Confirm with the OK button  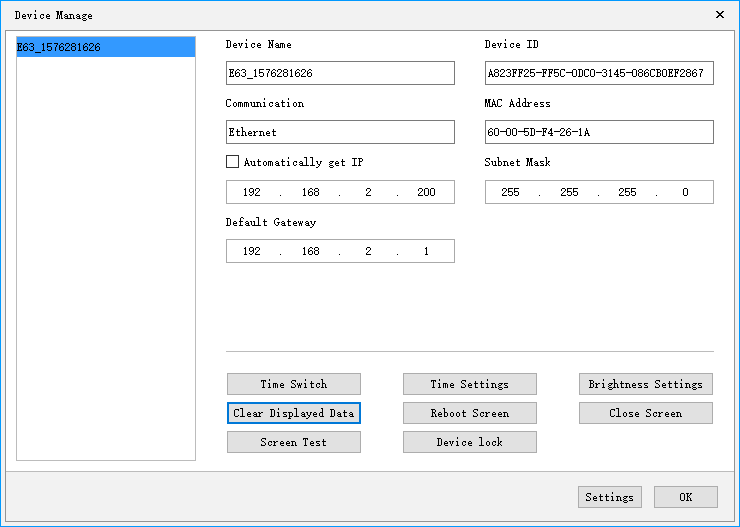[686, 497]
